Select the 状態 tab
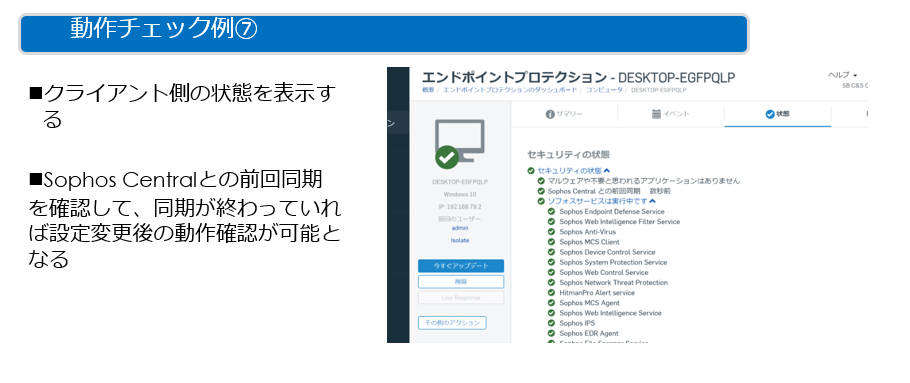The width and height of the screenshot is (910, 383). 778,114
